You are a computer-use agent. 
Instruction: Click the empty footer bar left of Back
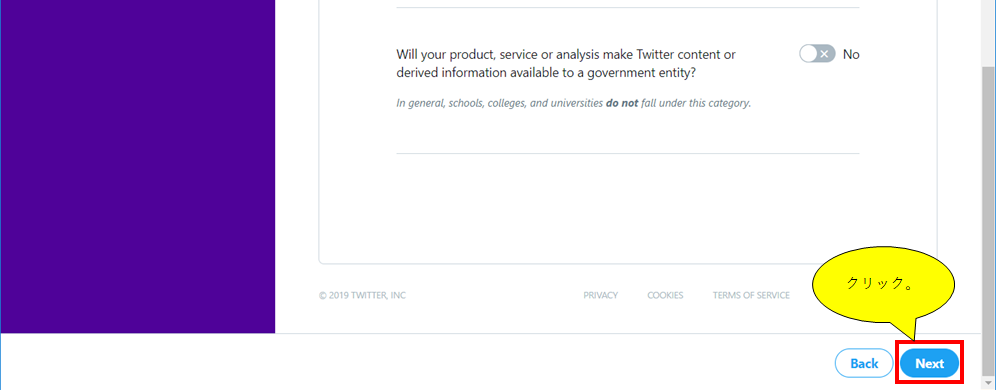click(413, 362)
